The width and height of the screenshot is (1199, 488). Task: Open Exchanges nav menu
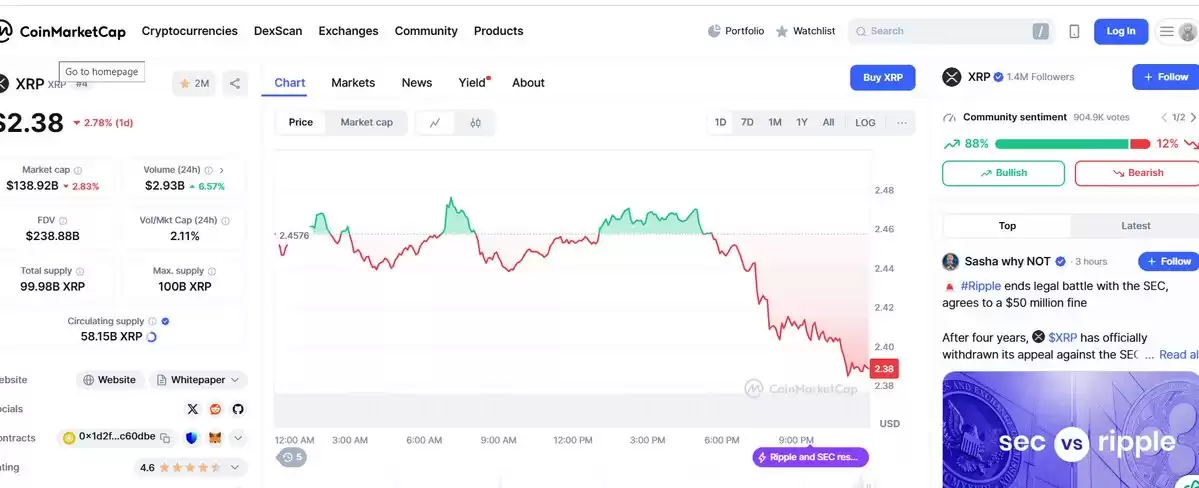coord(348,31)
